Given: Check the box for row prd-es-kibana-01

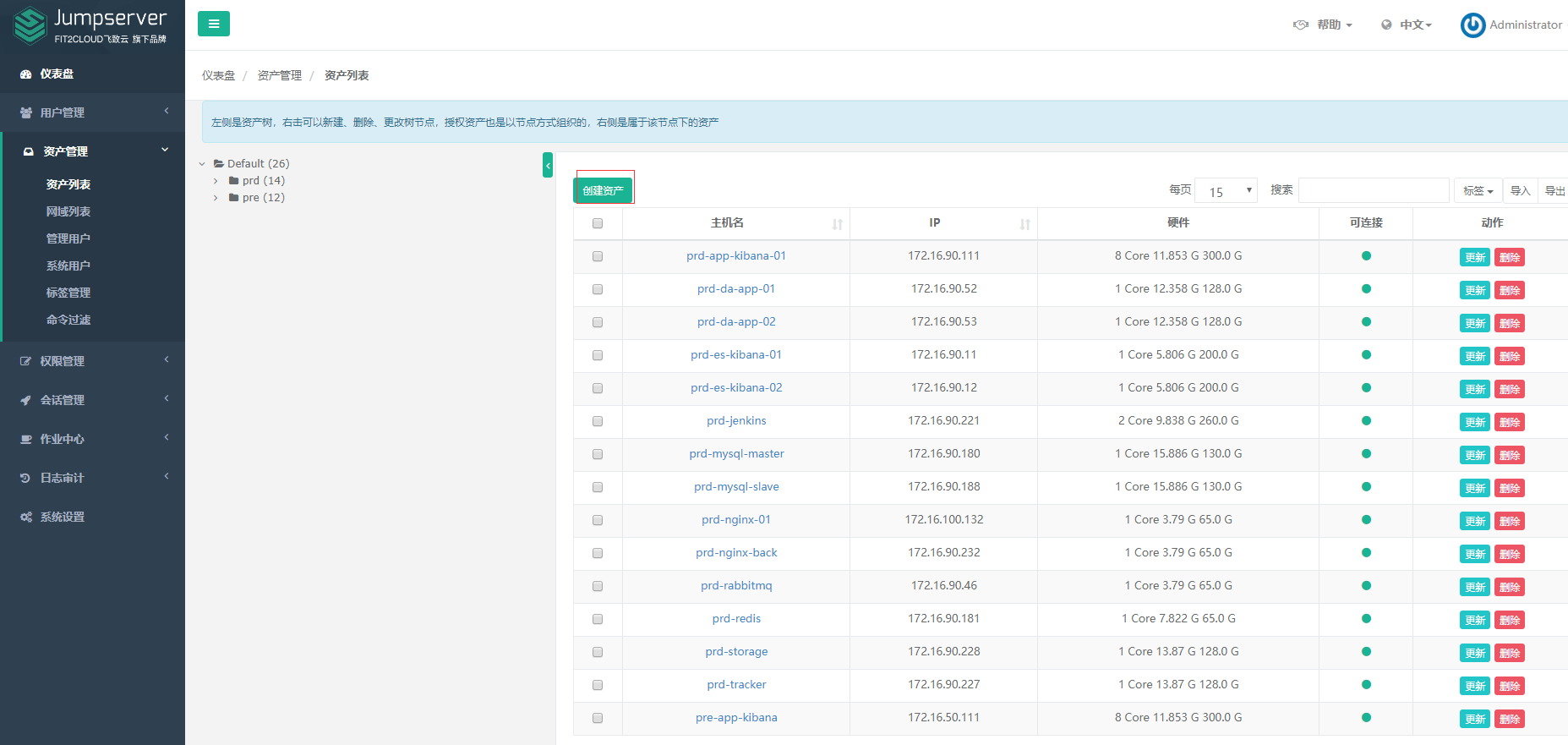Looking at the screenshot, I should click(598, 355).
